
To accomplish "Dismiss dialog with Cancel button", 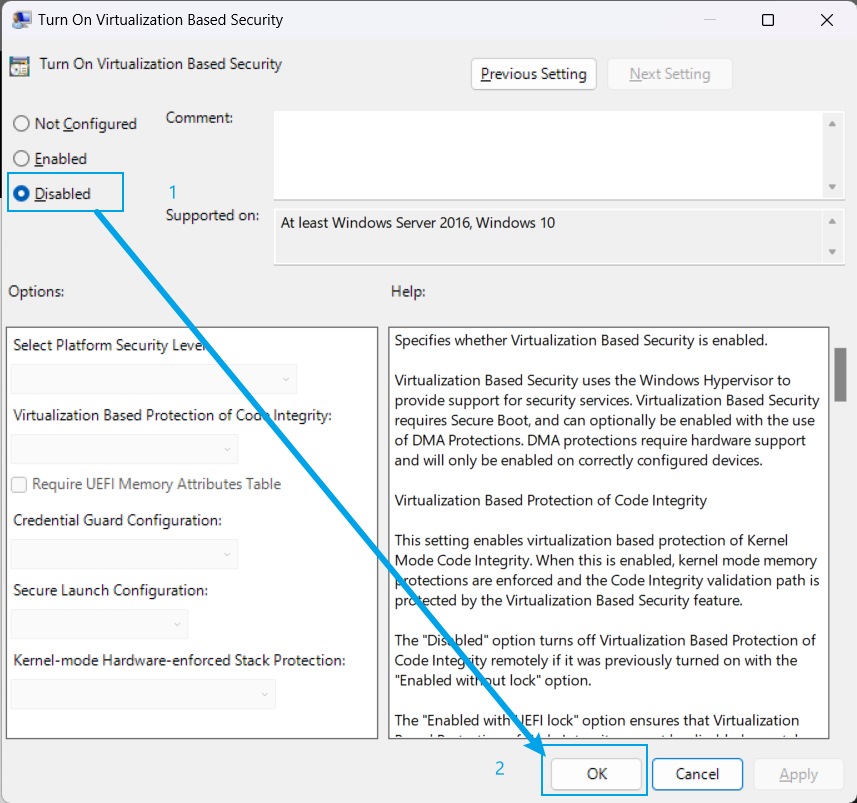I will pyautogui.click(x=697, y=773).
